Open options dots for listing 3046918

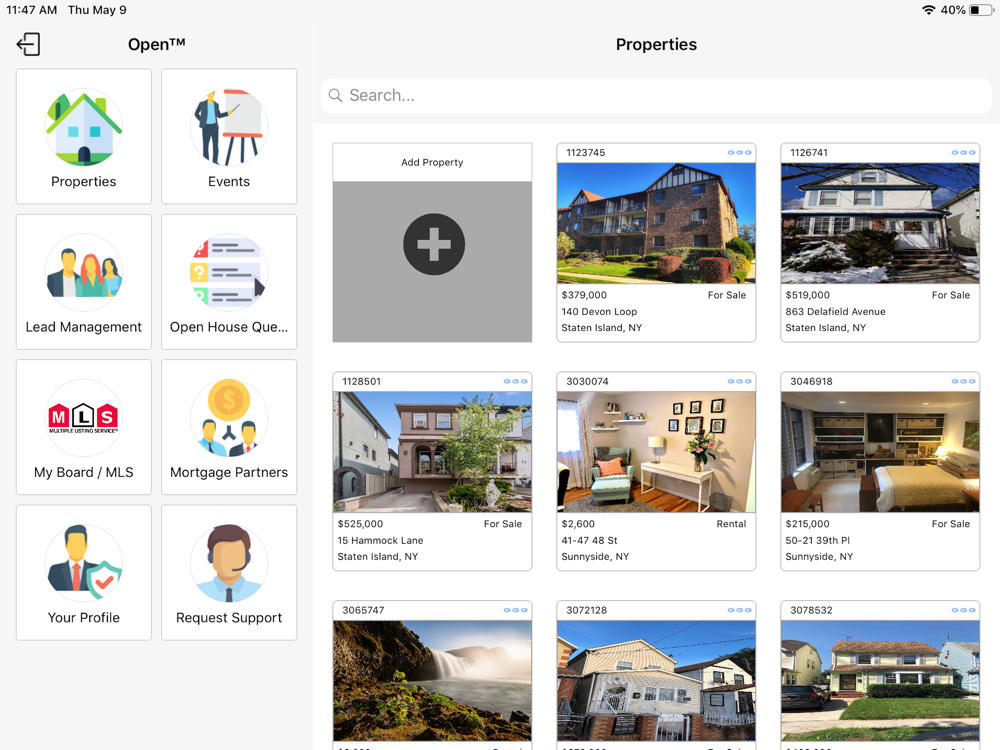click(963, 381)
